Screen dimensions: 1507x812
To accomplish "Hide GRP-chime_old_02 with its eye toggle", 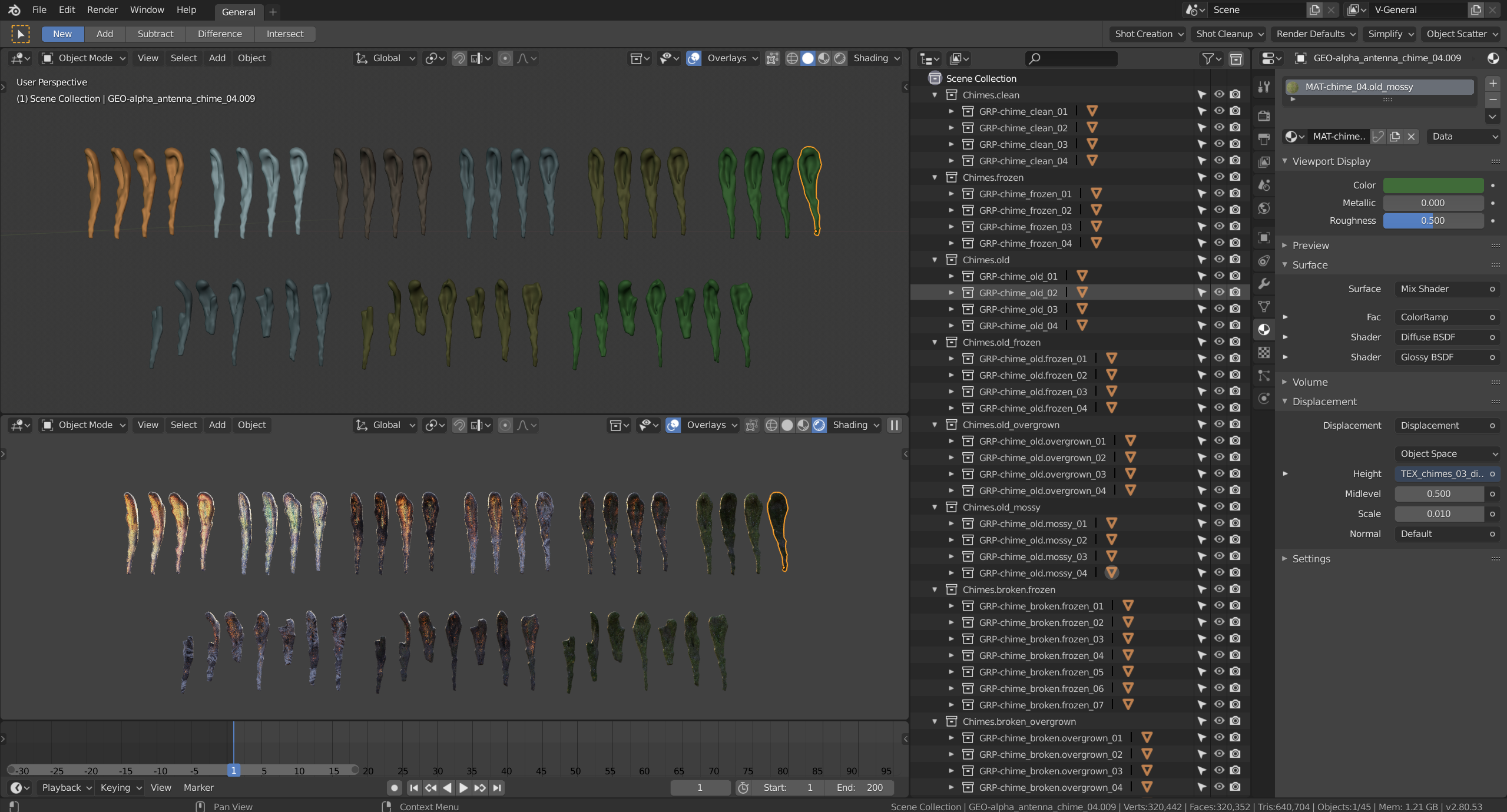I will point(1218,293).
